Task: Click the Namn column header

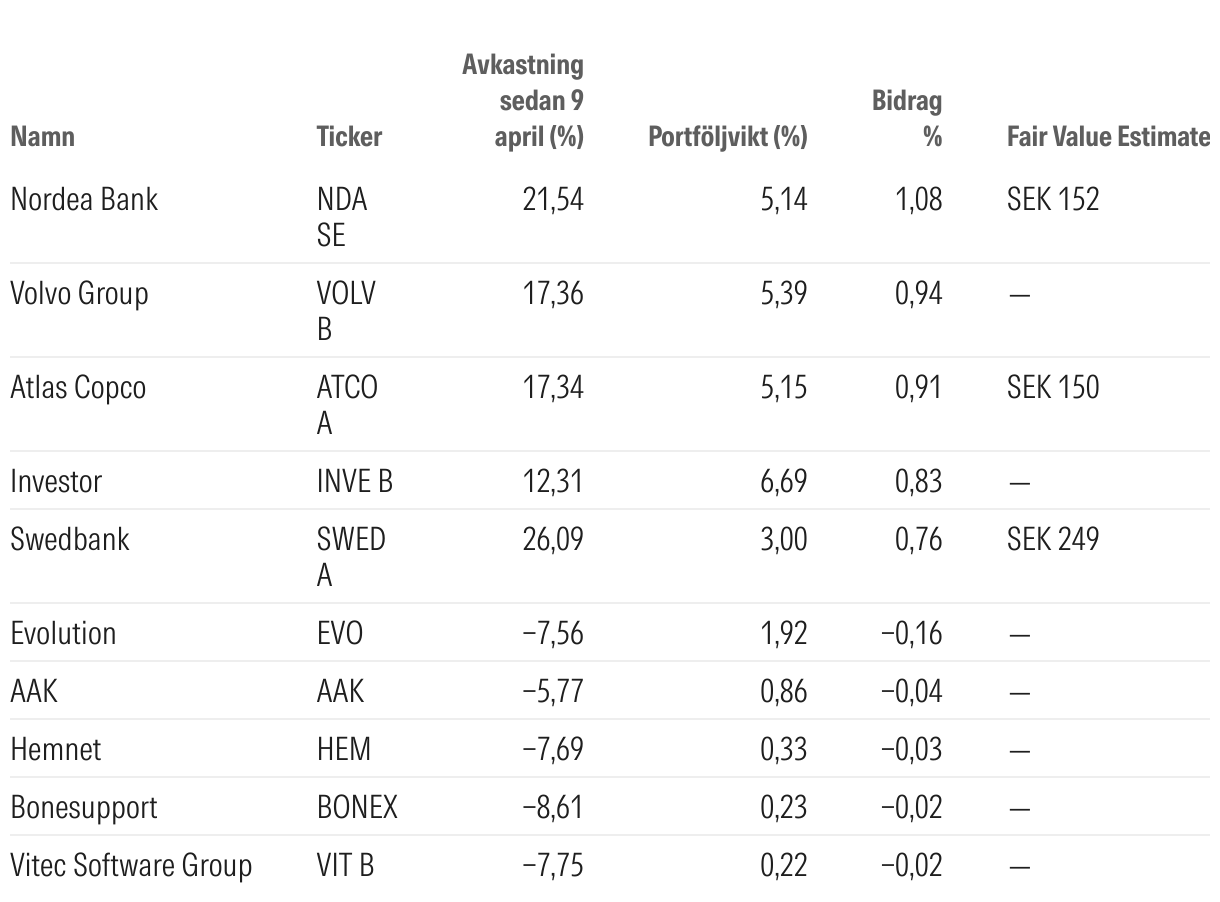Action: 42,136
